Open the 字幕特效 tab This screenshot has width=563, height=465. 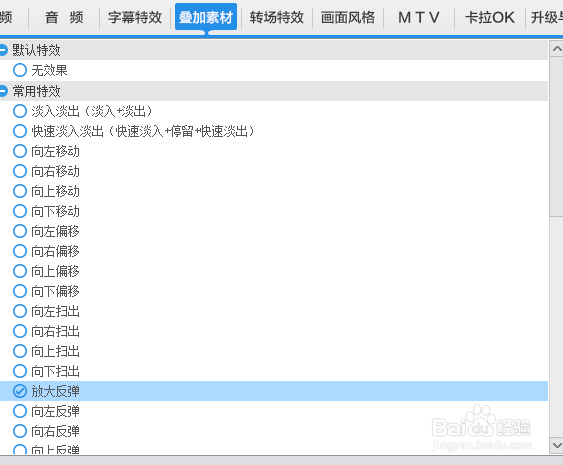pos(135,17)
